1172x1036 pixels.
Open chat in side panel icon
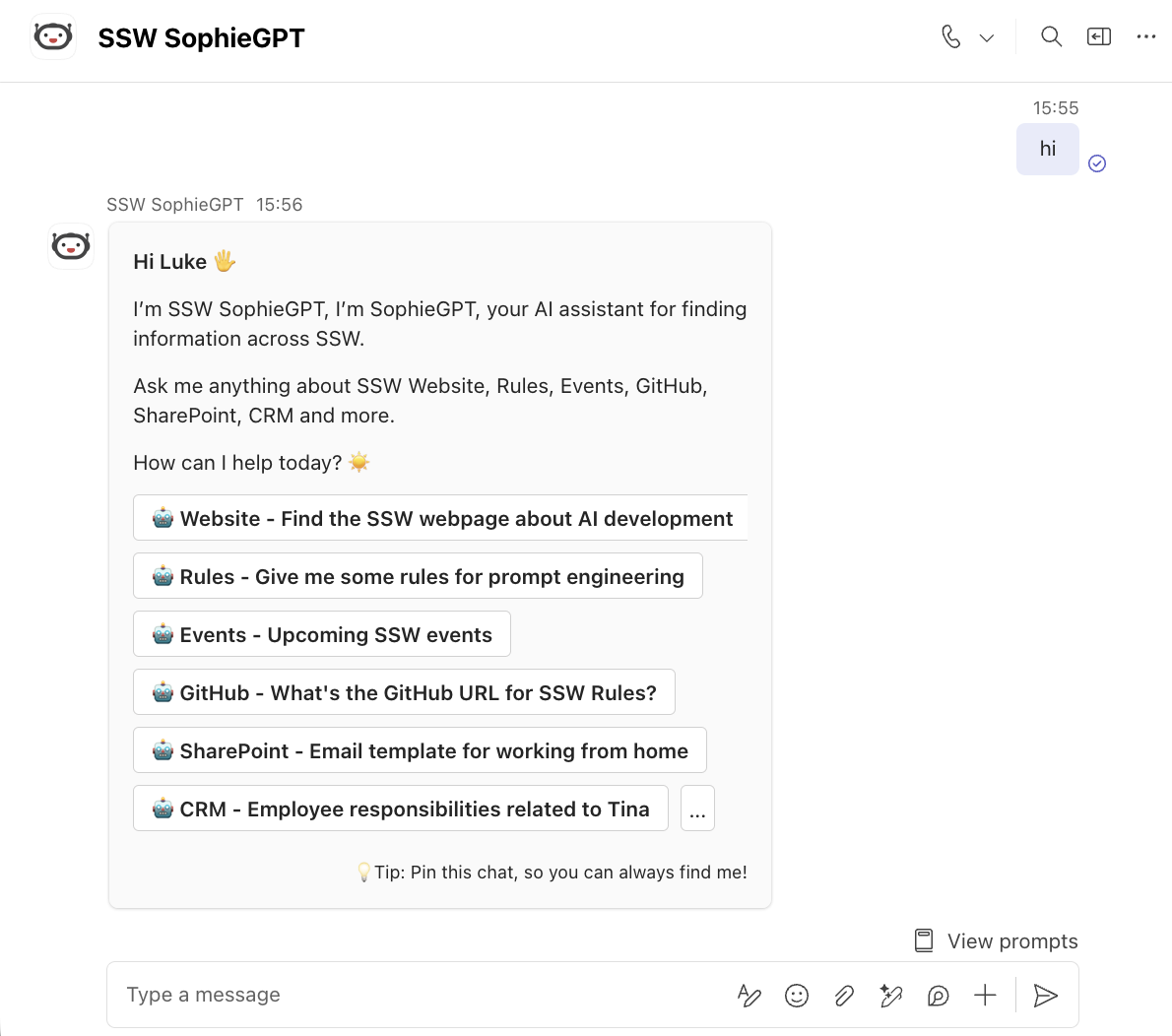(x=1099, y=36)
